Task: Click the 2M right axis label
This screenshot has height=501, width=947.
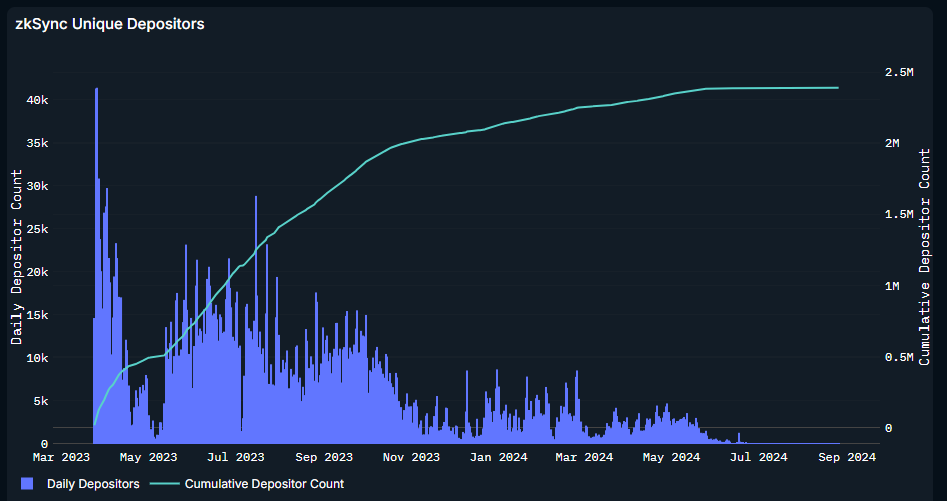Action: coord(892,143)
